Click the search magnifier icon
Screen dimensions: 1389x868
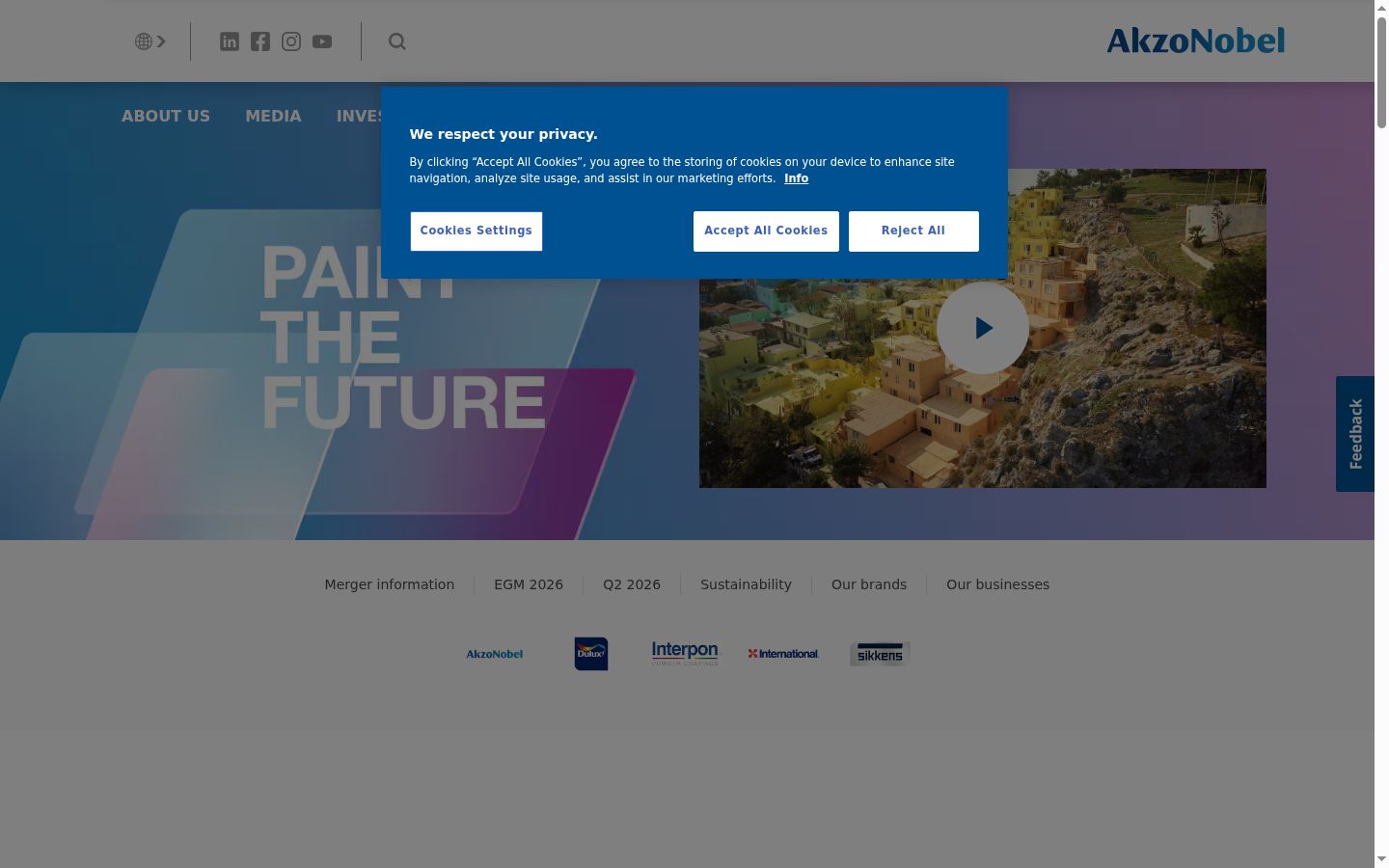pyautogui.click(x=397, y=41)
